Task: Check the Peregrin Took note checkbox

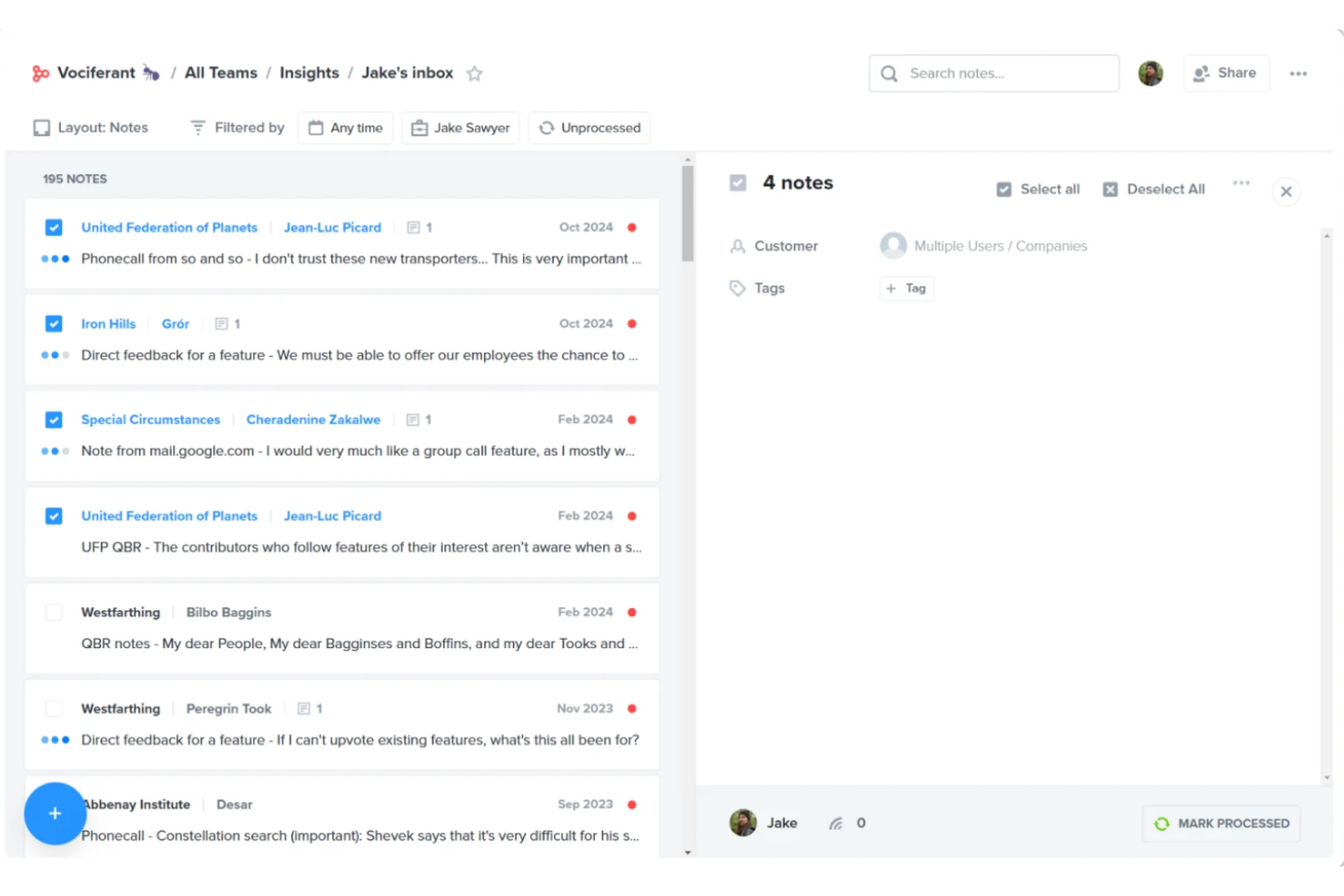Action: (54, 709)
